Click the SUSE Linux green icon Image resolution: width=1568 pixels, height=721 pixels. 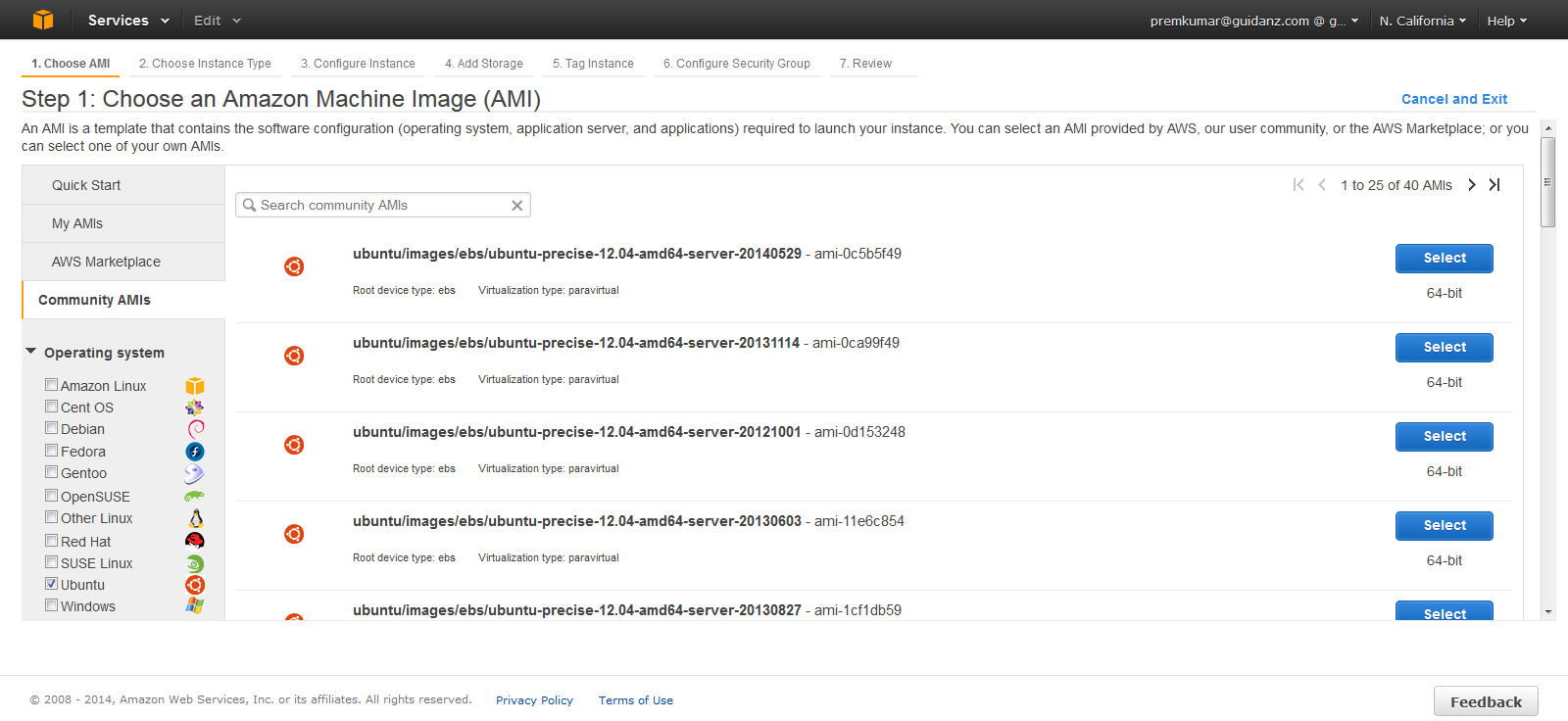click(195, 563)
